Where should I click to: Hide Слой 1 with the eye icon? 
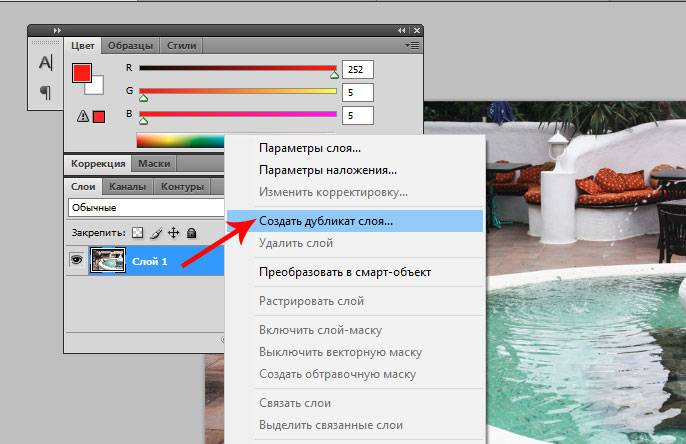[76, 260]
